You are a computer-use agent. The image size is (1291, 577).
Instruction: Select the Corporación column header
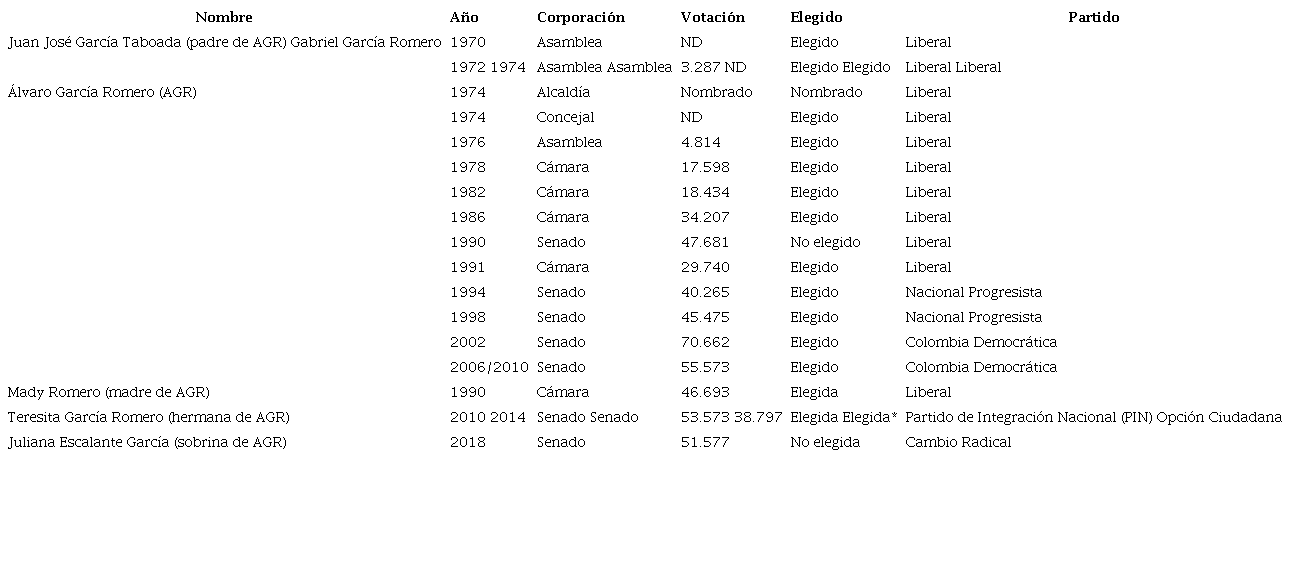(x=580, y=17)
